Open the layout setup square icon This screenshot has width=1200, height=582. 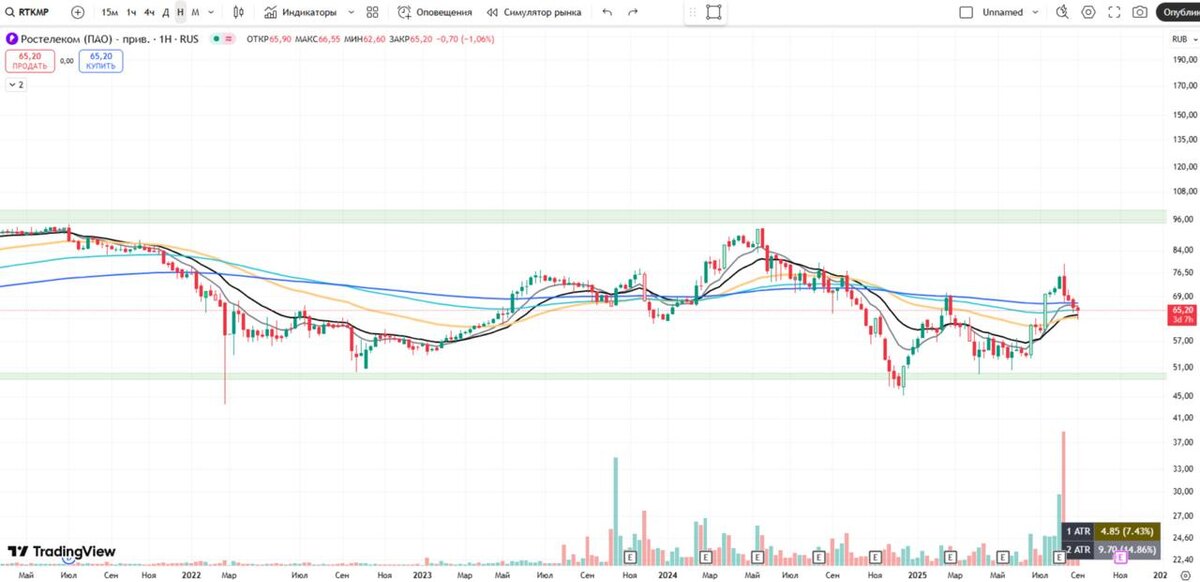pos(966,12)
